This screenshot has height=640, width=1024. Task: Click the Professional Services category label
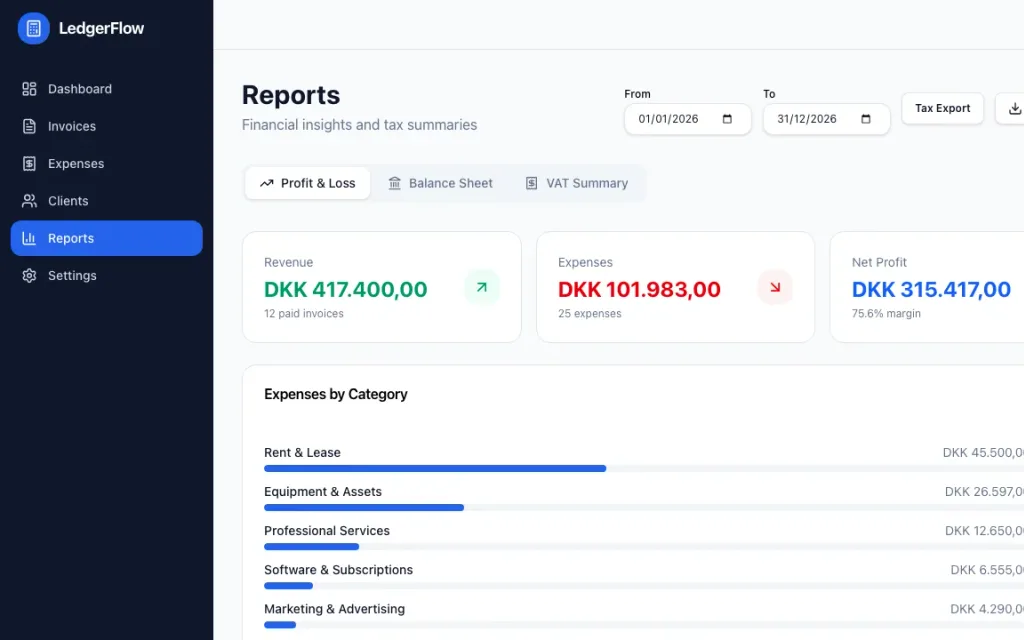click(327, 531)
